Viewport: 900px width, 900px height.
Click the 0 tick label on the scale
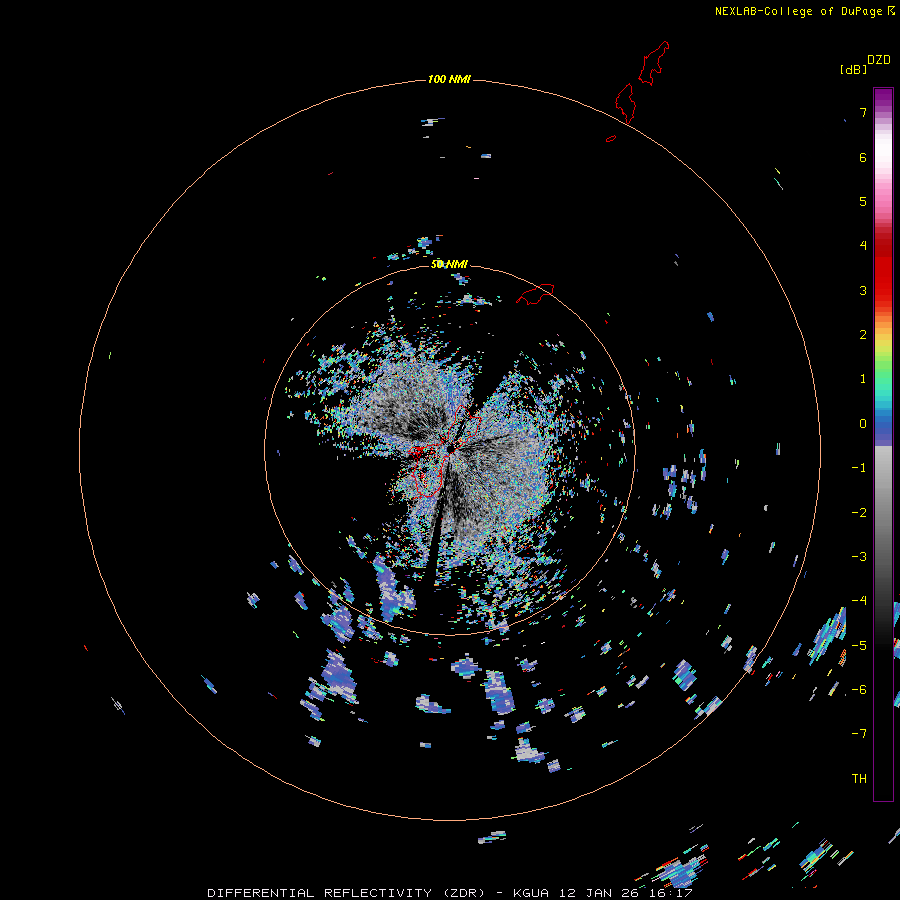(x=863, y=424)
